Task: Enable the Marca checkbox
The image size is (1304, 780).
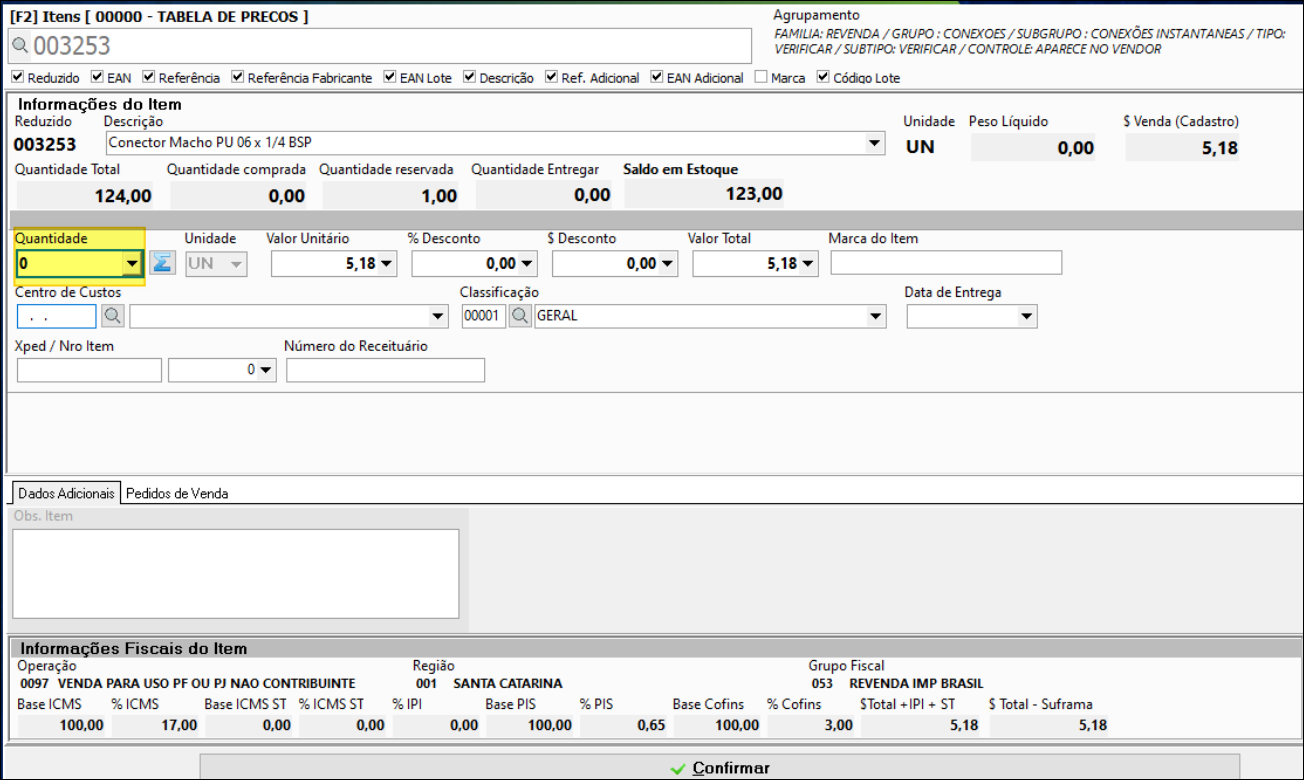Action: click(762, 77)
